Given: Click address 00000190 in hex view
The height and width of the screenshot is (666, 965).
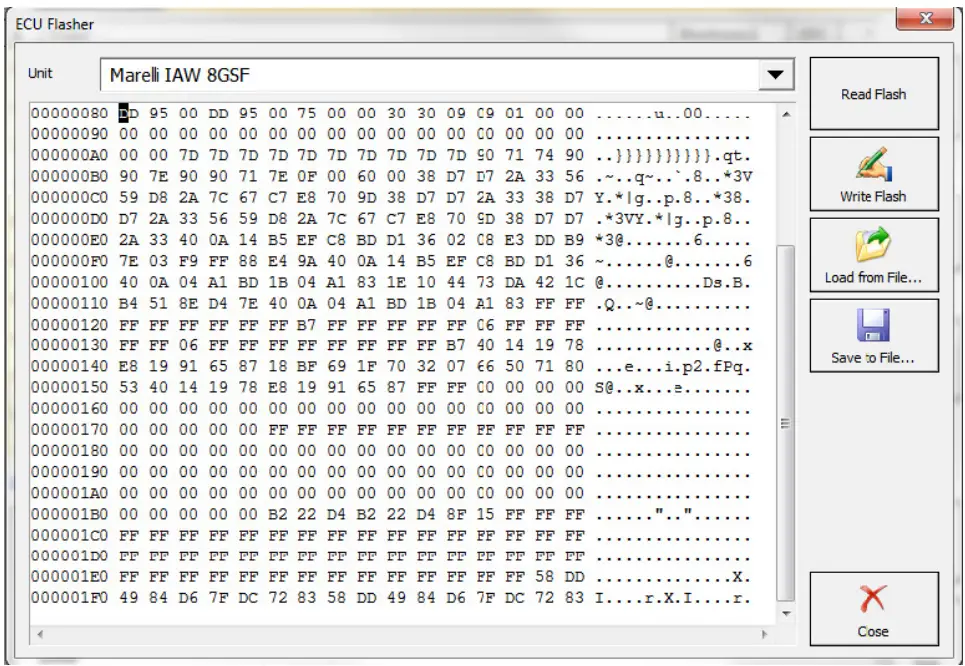Looking at the screenshot, I should point(70,471).
